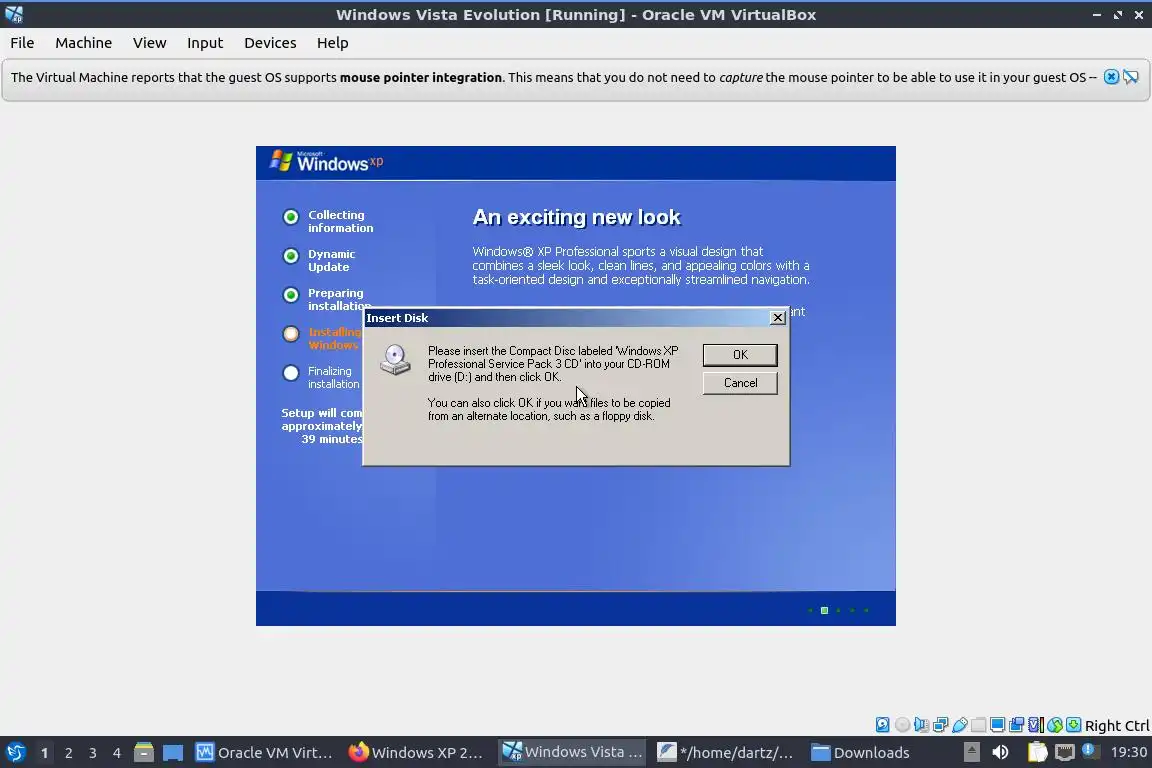Click the mouse integration status icon
Viewport: 1152px width, 768px height.
coord(1055,725)
